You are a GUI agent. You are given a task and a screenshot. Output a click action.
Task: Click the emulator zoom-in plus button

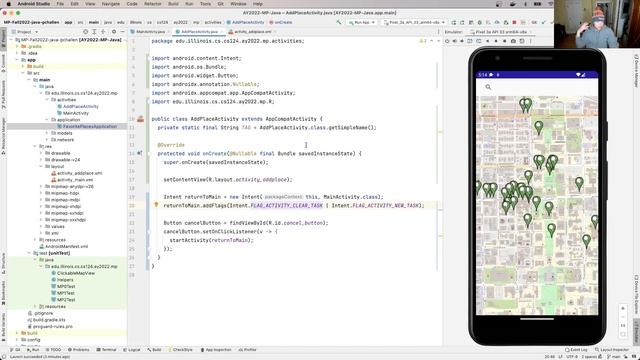click(623, 309)
